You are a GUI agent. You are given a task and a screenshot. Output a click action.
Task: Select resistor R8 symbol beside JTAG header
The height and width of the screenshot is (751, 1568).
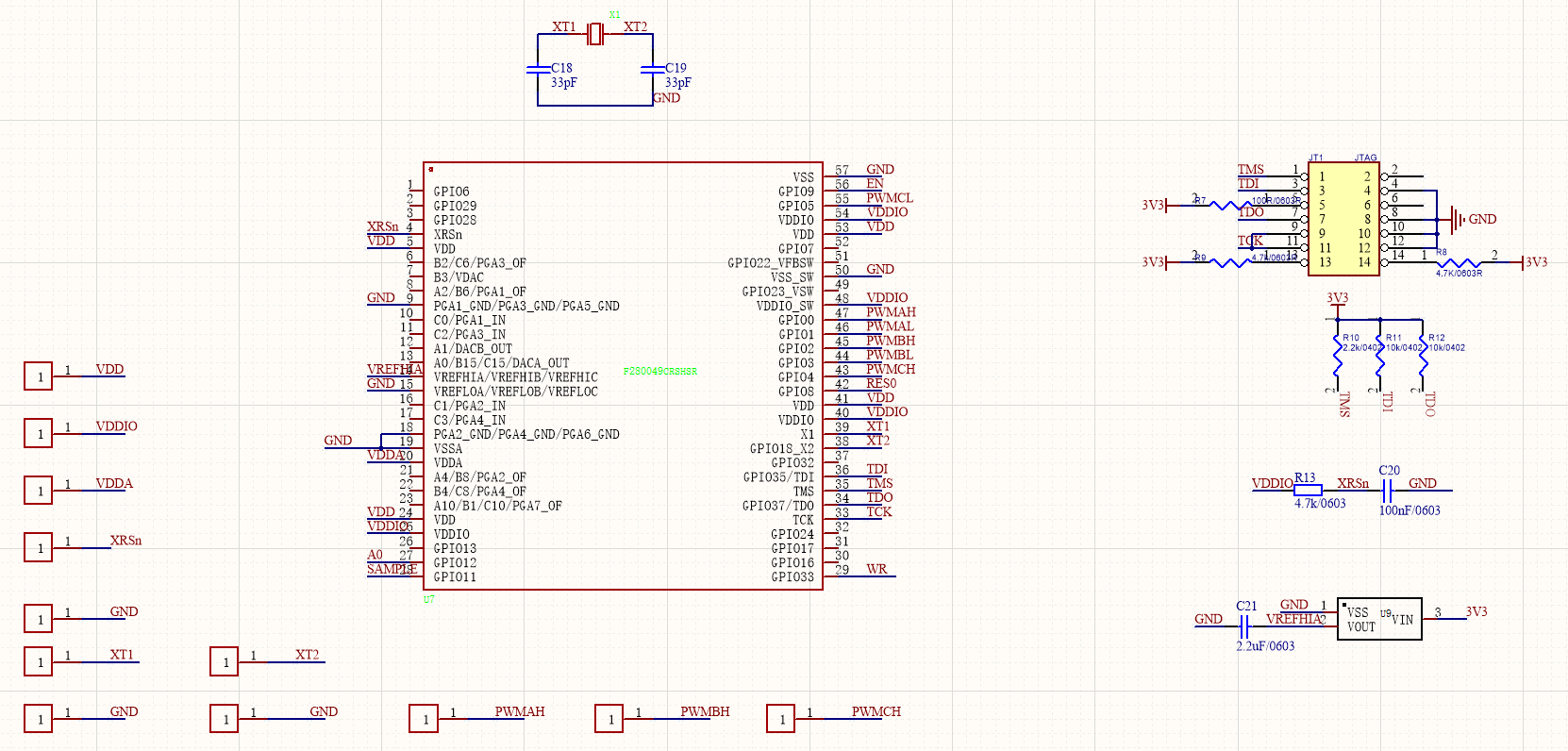click(1459, 262)
